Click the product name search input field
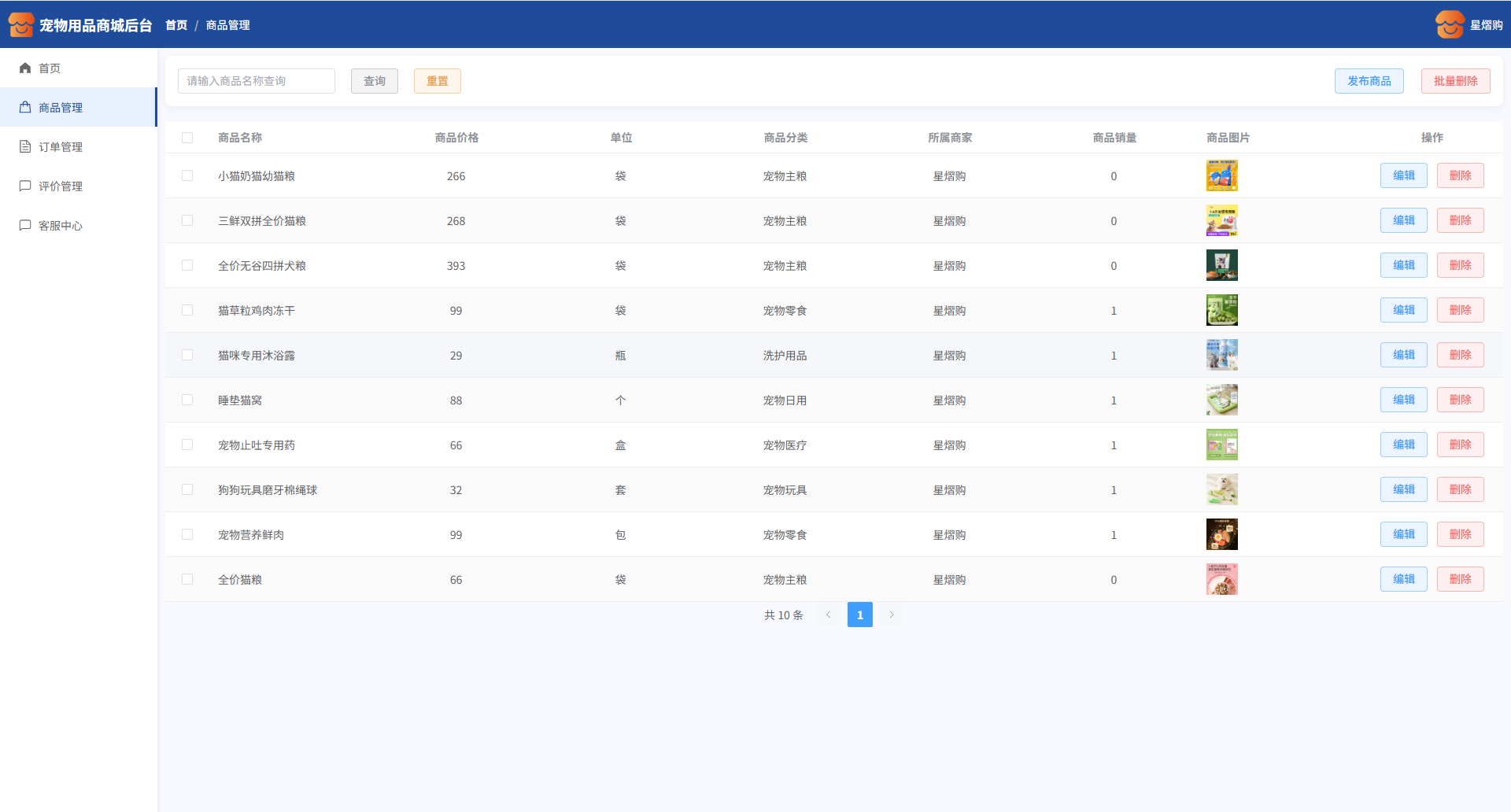 click(256, 81)
